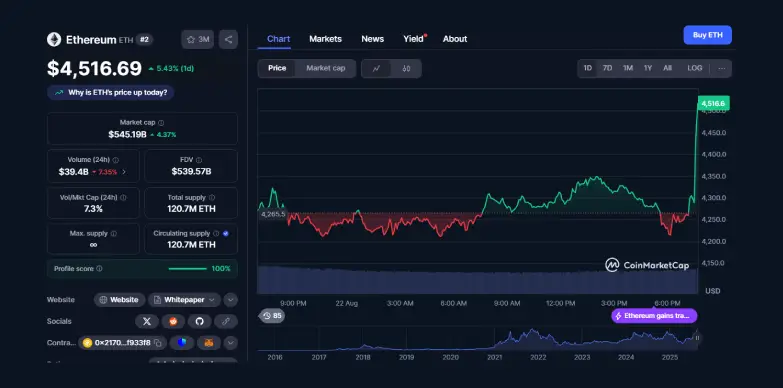Viewport: 783px width, 388px height.
Task: Open the X (Twitter) social link
Action: (147, 322)
